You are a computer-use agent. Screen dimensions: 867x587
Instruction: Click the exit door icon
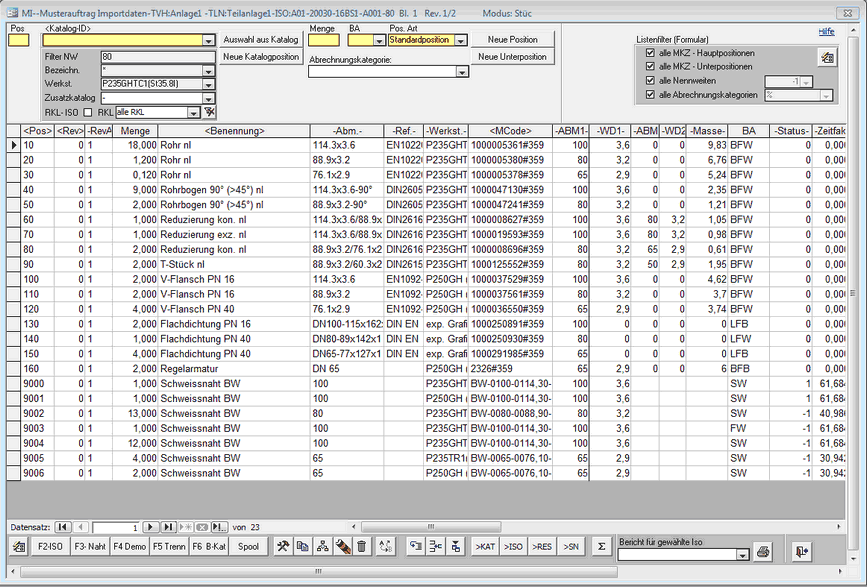[x=801, y=550]
